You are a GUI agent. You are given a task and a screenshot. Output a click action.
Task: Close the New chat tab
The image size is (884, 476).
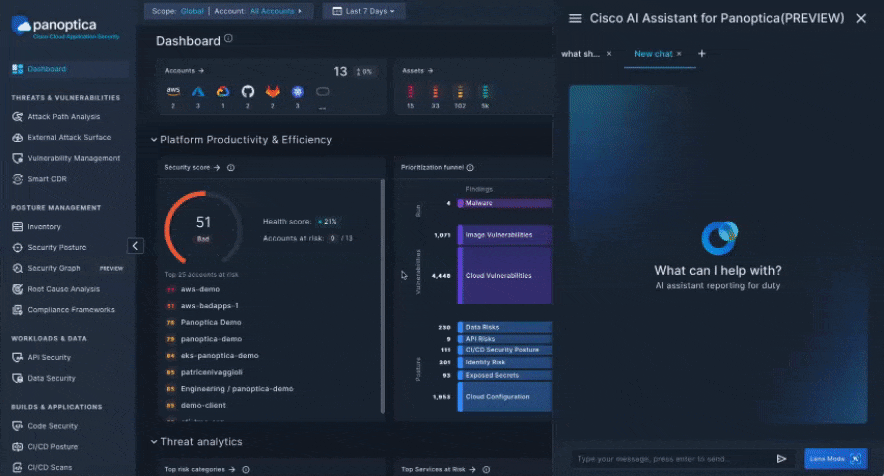[679, 54]
